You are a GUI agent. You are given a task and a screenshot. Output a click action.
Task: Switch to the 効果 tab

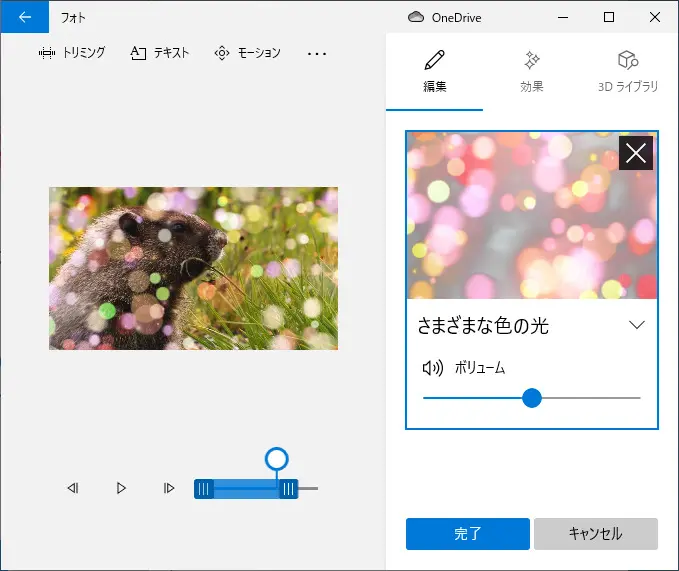[x=531, y=72]
